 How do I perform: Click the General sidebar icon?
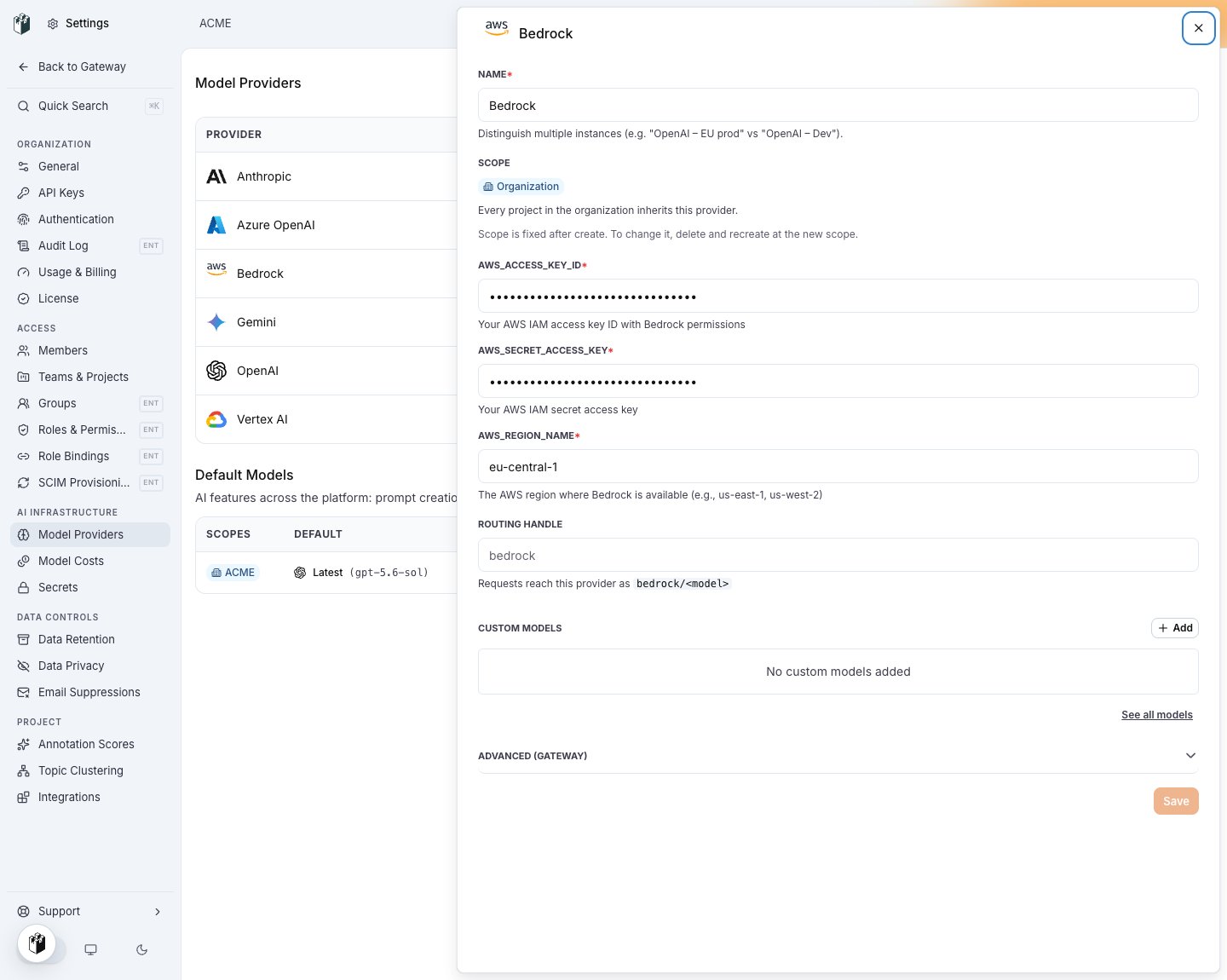(x=24, y=167)
